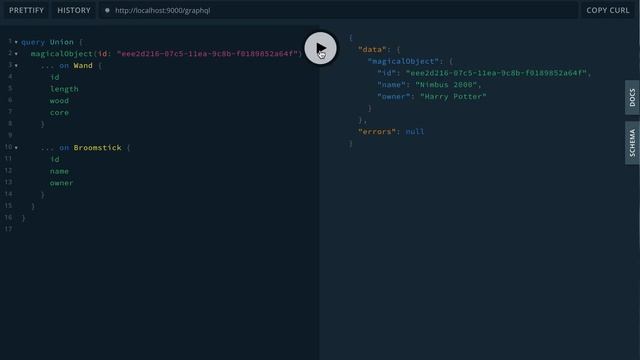Click the length field in the query
The width and height of the screenshot is (640, 360).
click(64, 89)
